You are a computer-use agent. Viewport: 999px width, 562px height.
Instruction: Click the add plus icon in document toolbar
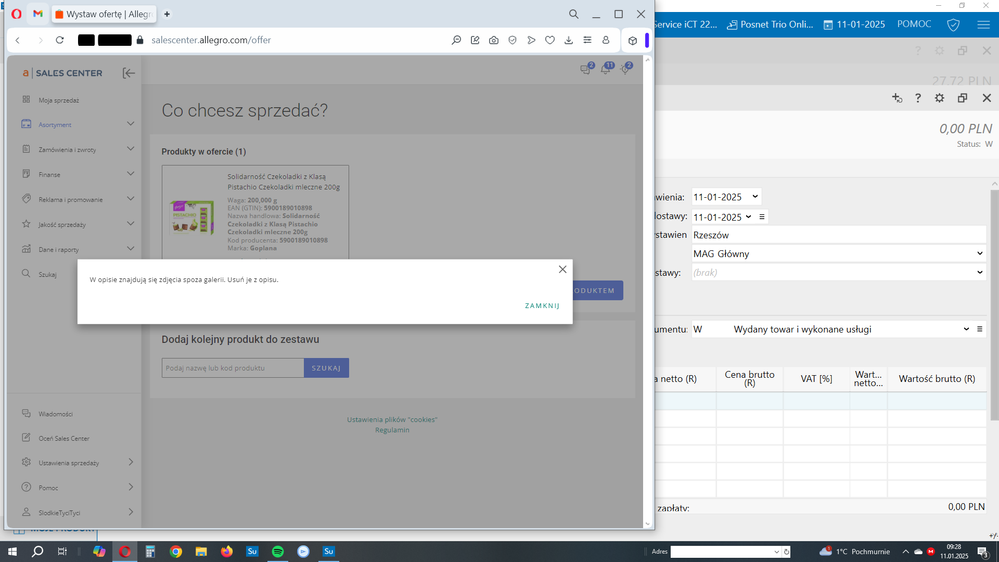[x=896, y=98]
